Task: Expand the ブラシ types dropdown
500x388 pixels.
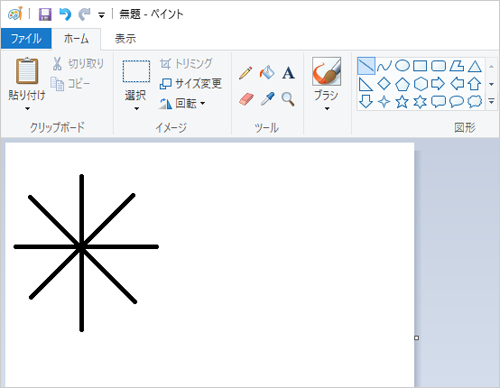Action: (327, 108)
